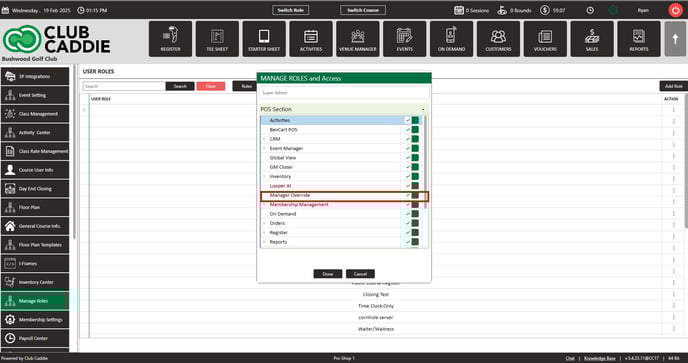Open the Register module icon

(x=170, y=39)
